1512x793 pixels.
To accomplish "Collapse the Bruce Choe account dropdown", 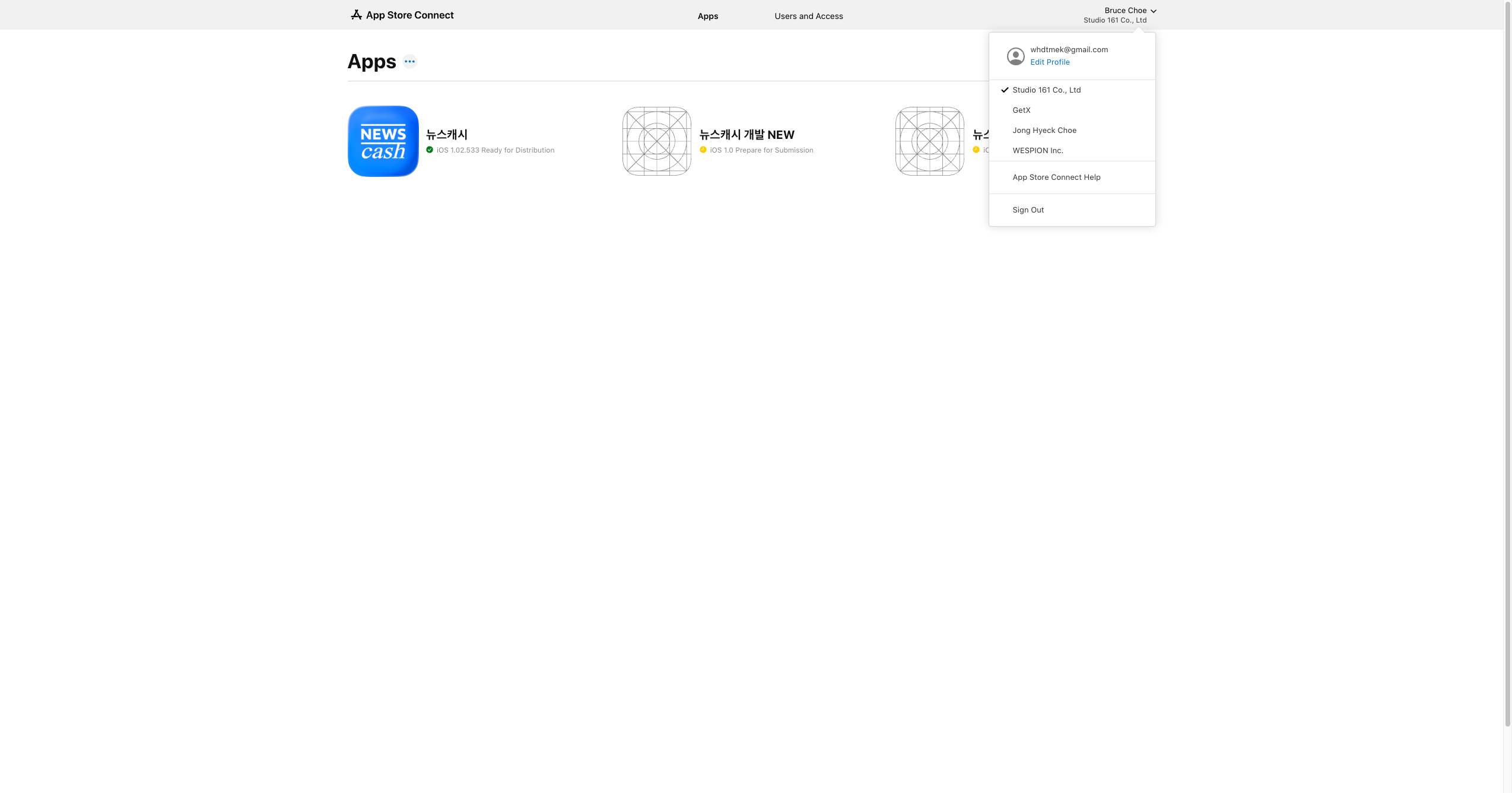I will pyautogui.click(x=1125, y=11).
